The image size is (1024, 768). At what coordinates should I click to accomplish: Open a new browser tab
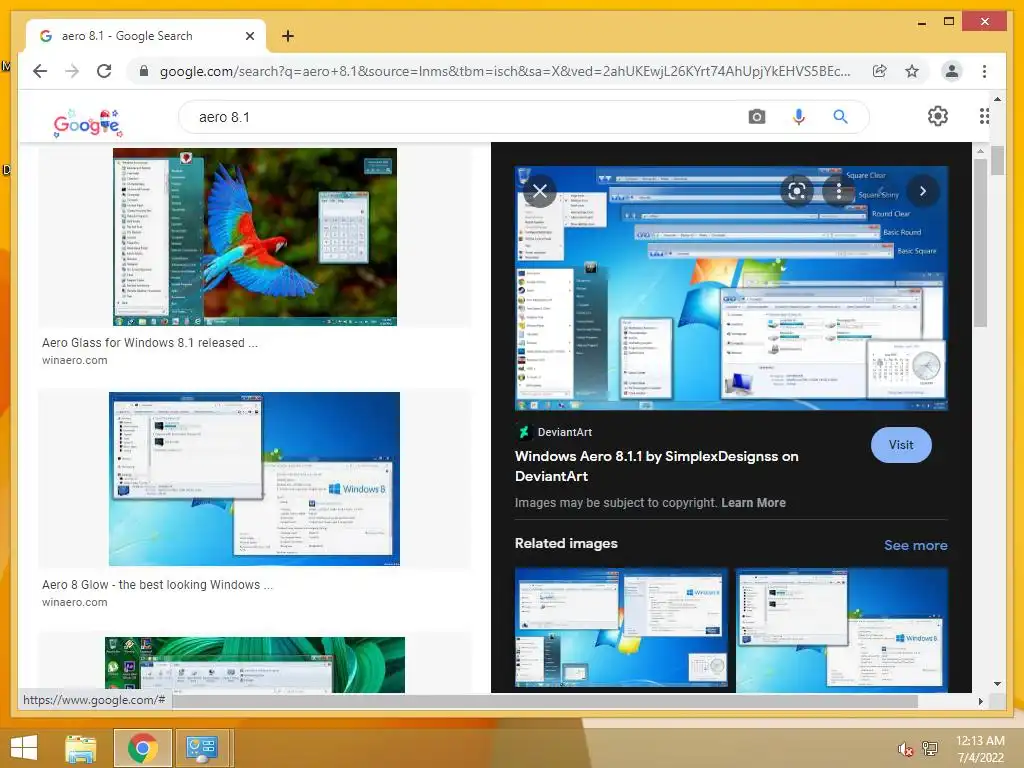[287, 36]
